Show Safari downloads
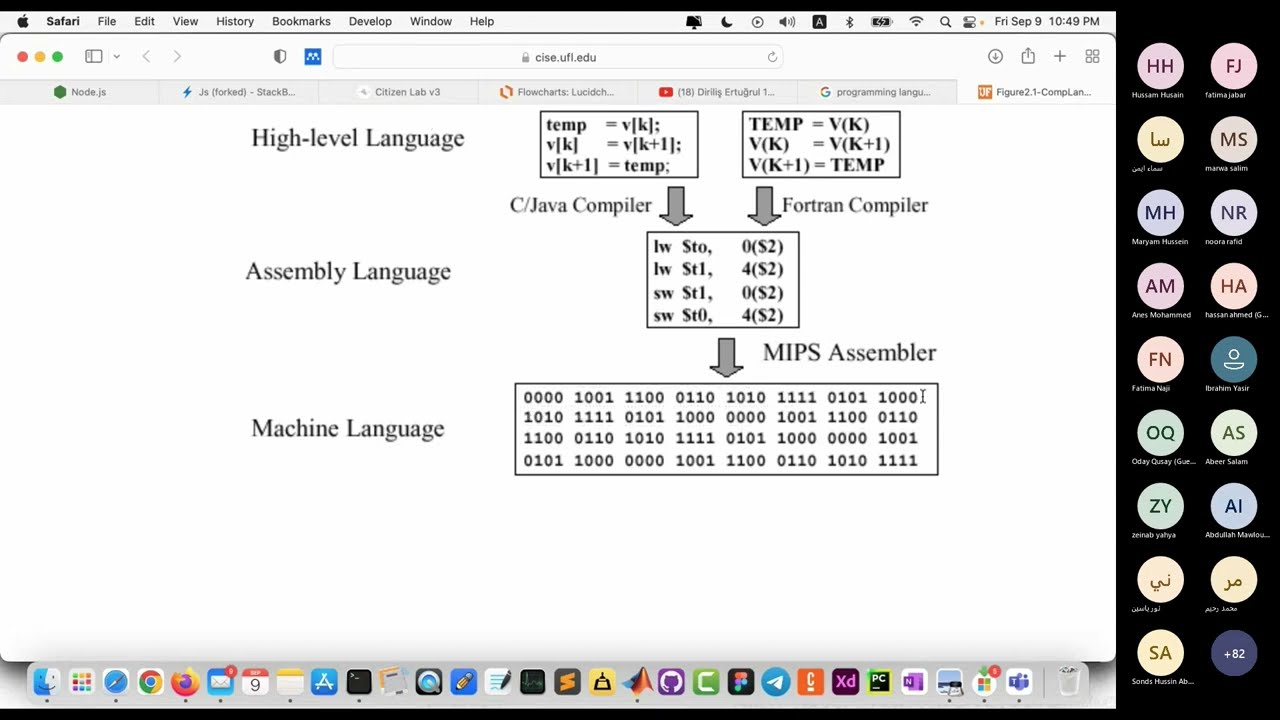The width and height of the screenshot is (1280, 720). tap(995, 57)
